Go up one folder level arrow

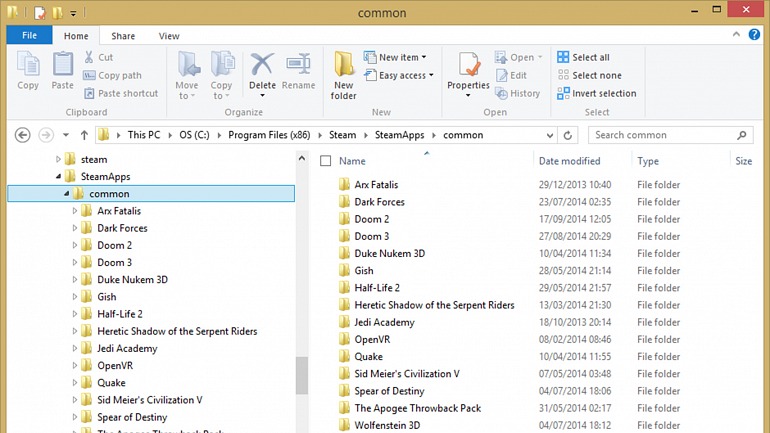(84, 135)
